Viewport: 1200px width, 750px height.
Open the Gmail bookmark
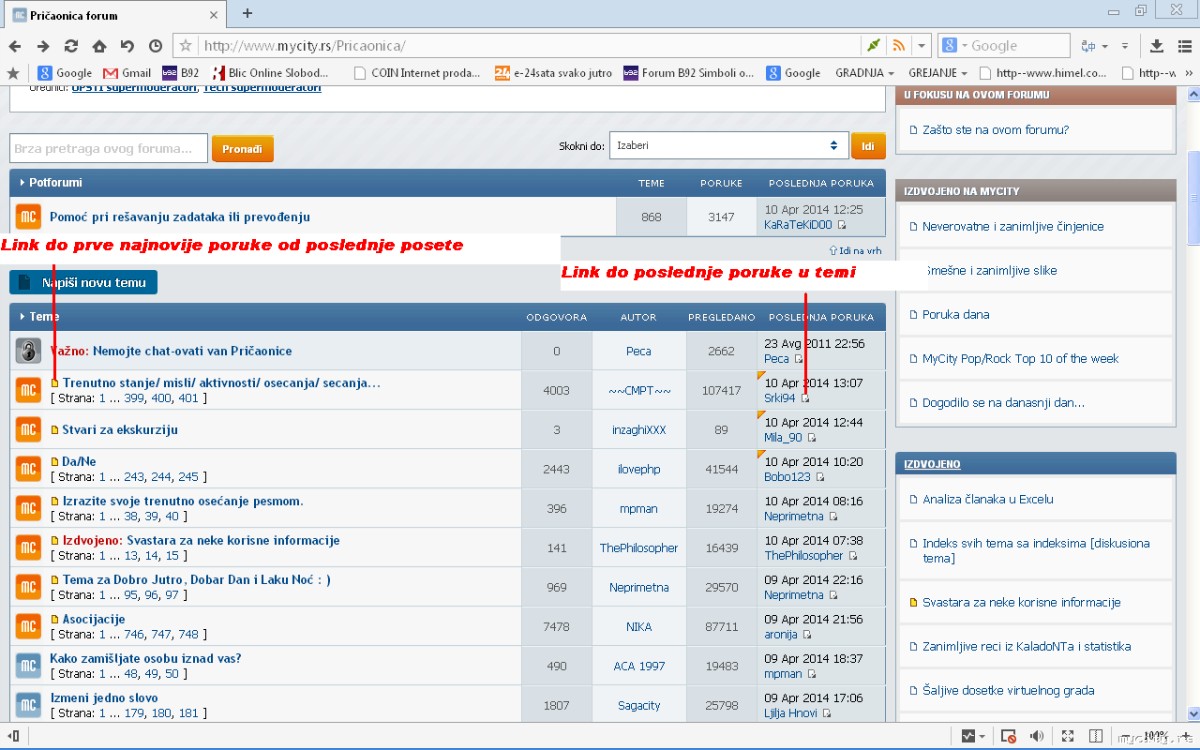tap(127, 73)
